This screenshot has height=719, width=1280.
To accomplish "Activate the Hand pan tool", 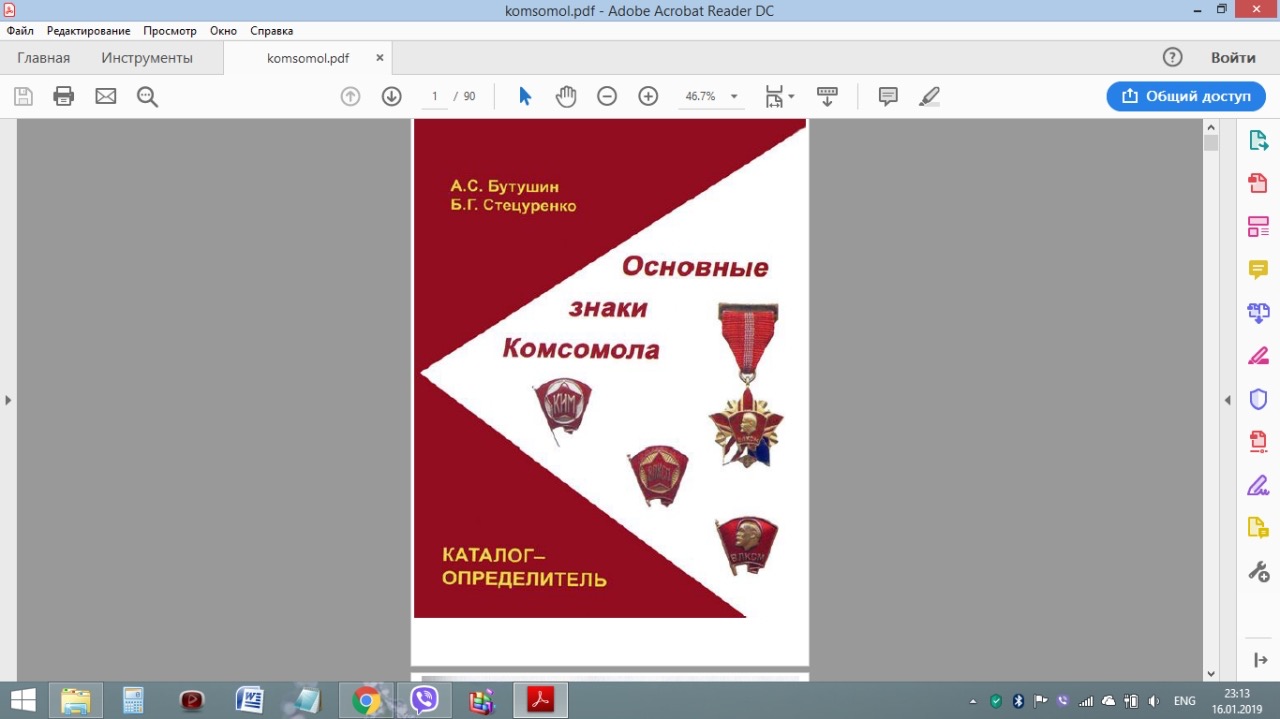I will [x=566, y=96].
